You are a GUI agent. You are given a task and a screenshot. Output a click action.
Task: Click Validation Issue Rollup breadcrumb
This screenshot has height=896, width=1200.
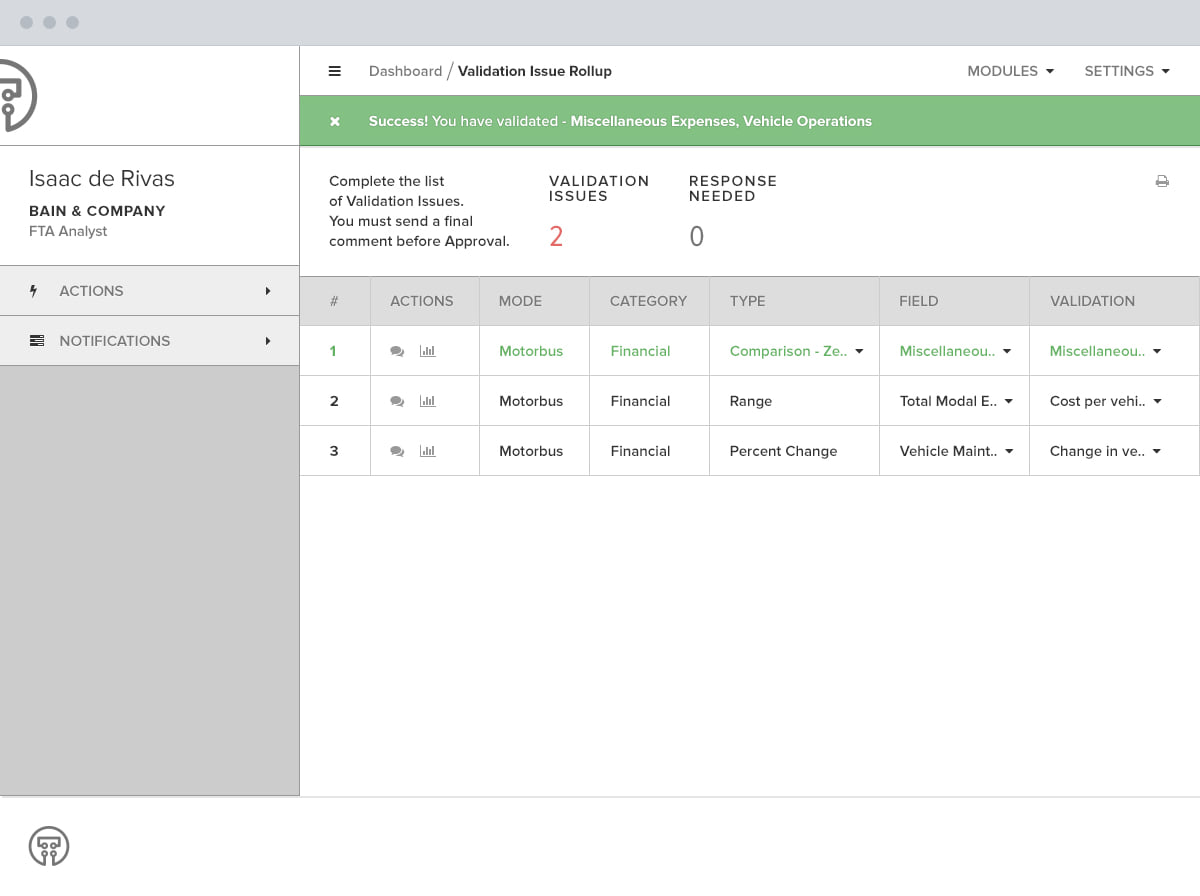(535, 71)
